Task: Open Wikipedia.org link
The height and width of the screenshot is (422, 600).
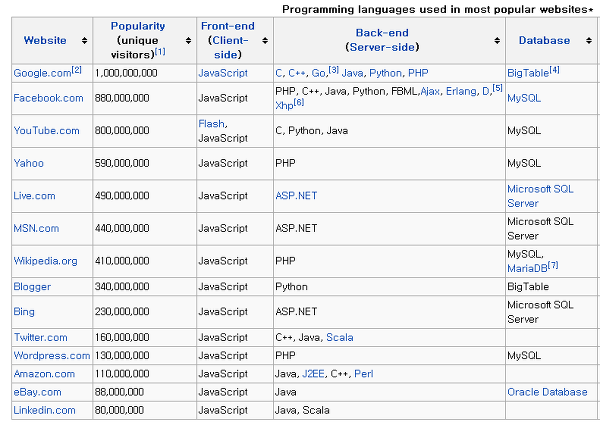Action: (45, 261)
